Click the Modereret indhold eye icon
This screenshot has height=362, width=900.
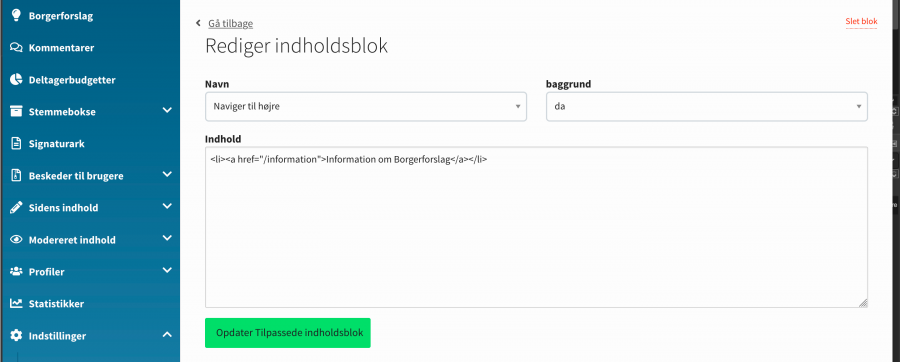[x=16, y=240]
